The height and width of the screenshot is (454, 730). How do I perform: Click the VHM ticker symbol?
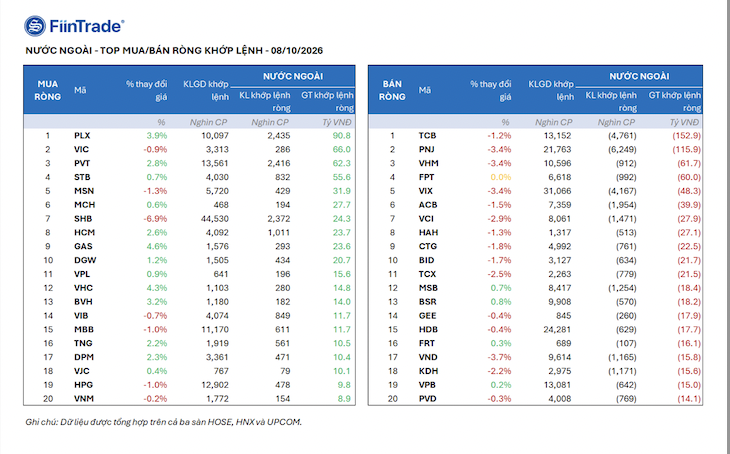(428, 163)
